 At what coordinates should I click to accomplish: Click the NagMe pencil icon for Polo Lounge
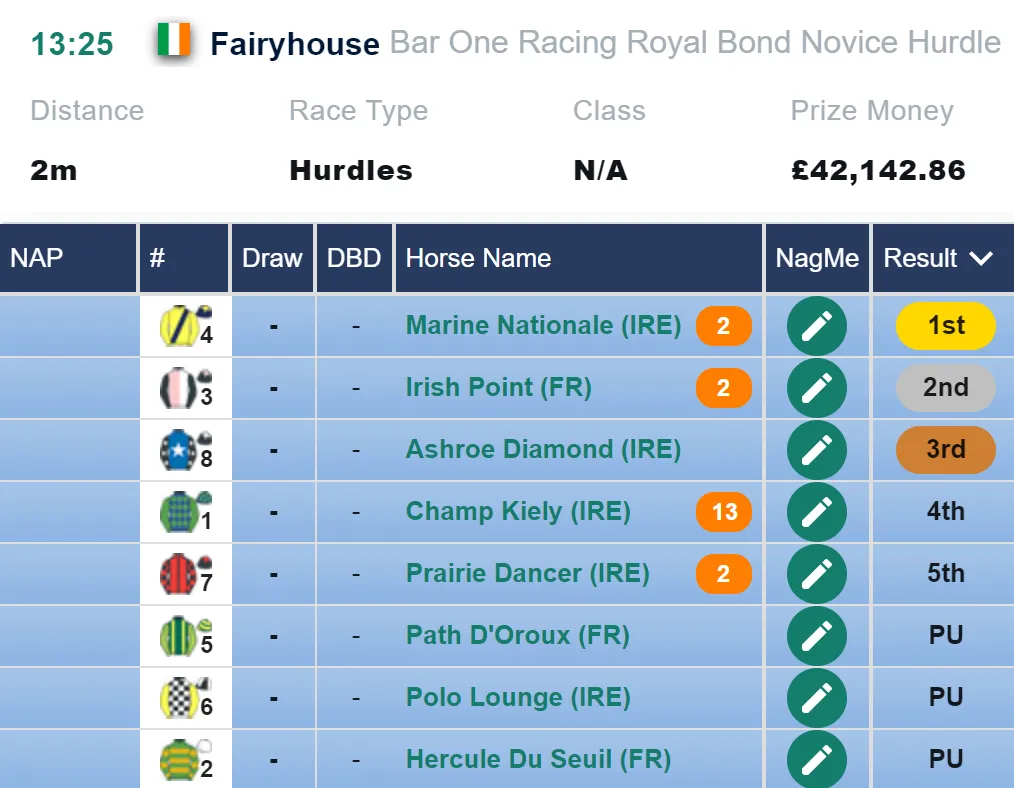[817, 698]
